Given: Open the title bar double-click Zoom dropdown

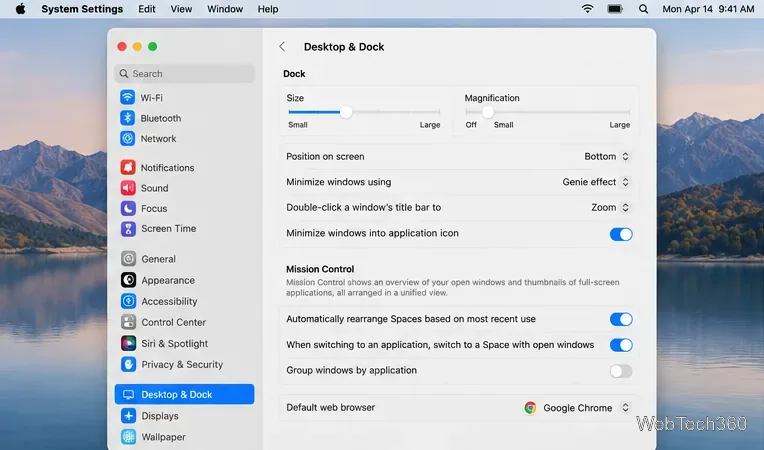Looking at the screenshot, I should [611, 207].
